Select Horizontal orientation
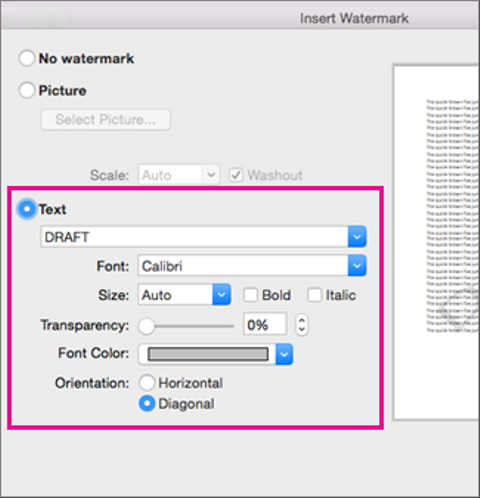Viewport: 480px width, 498px height. click(147, 383)
